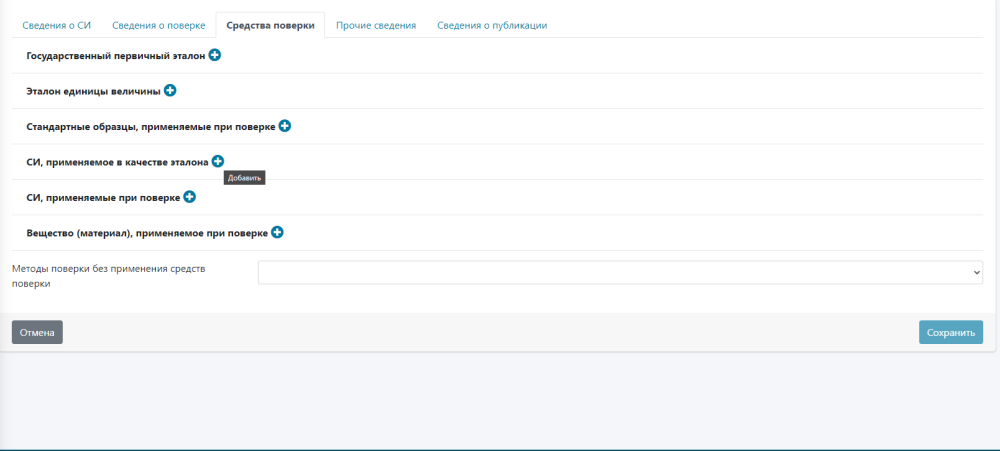This screenshot has height=451, width=1000.
Task: Click the Государственный первичный эталон heading text
Action: coord(116,57)
